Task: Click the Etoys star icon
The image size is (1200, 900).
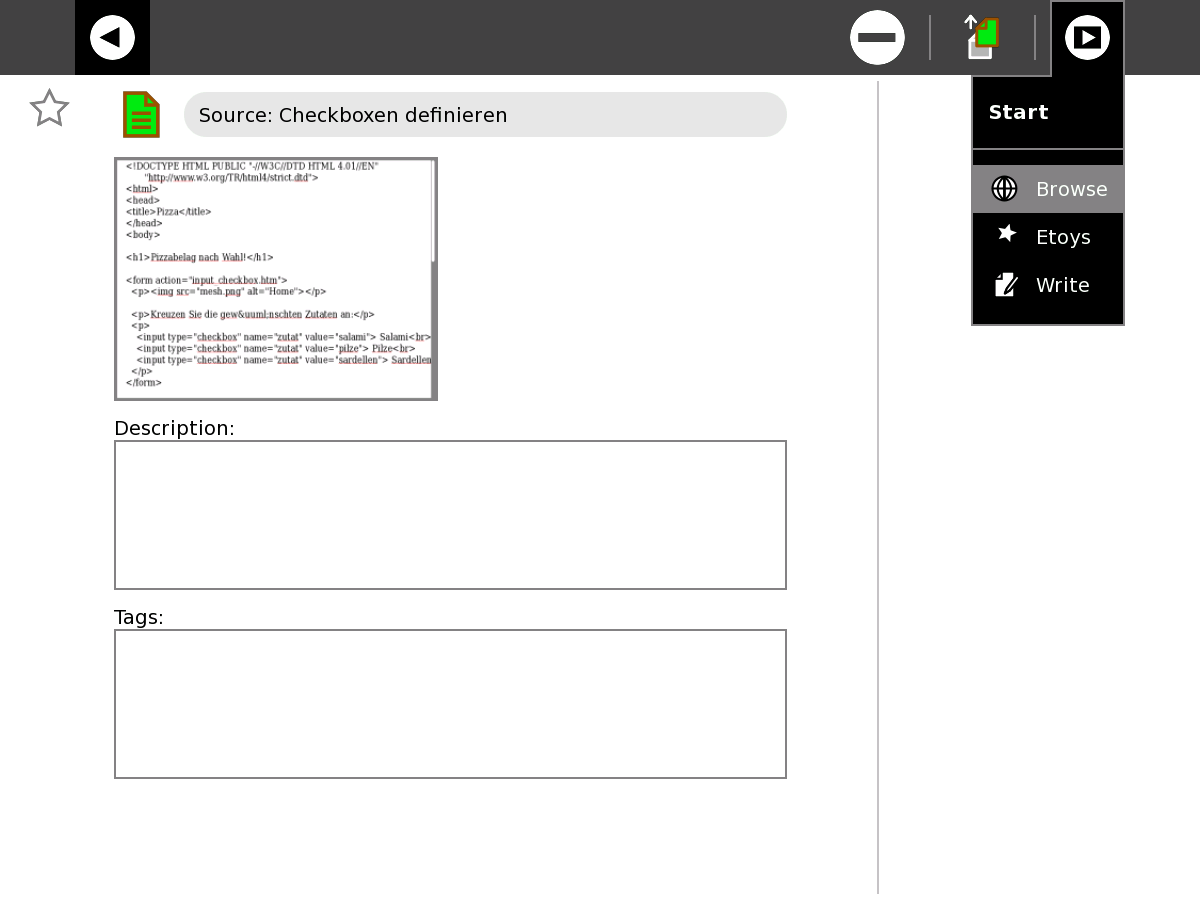Action: pos(1006,234)
